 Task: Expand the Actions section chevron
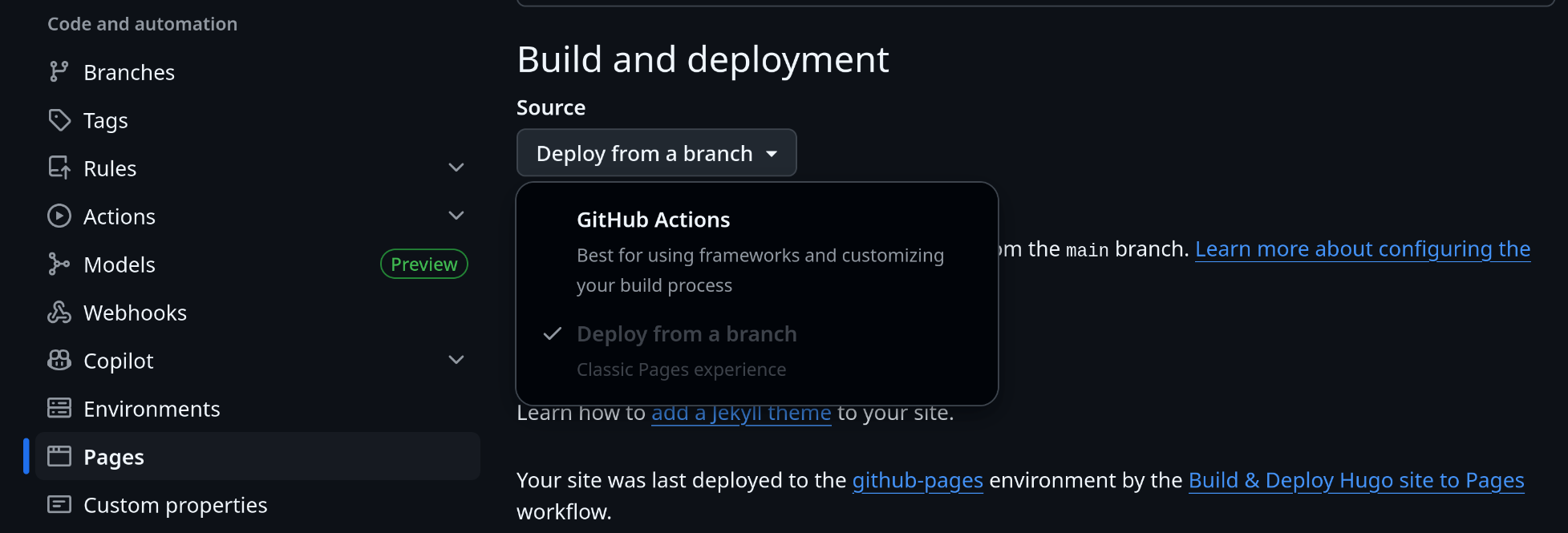click(x=456, y=216)
